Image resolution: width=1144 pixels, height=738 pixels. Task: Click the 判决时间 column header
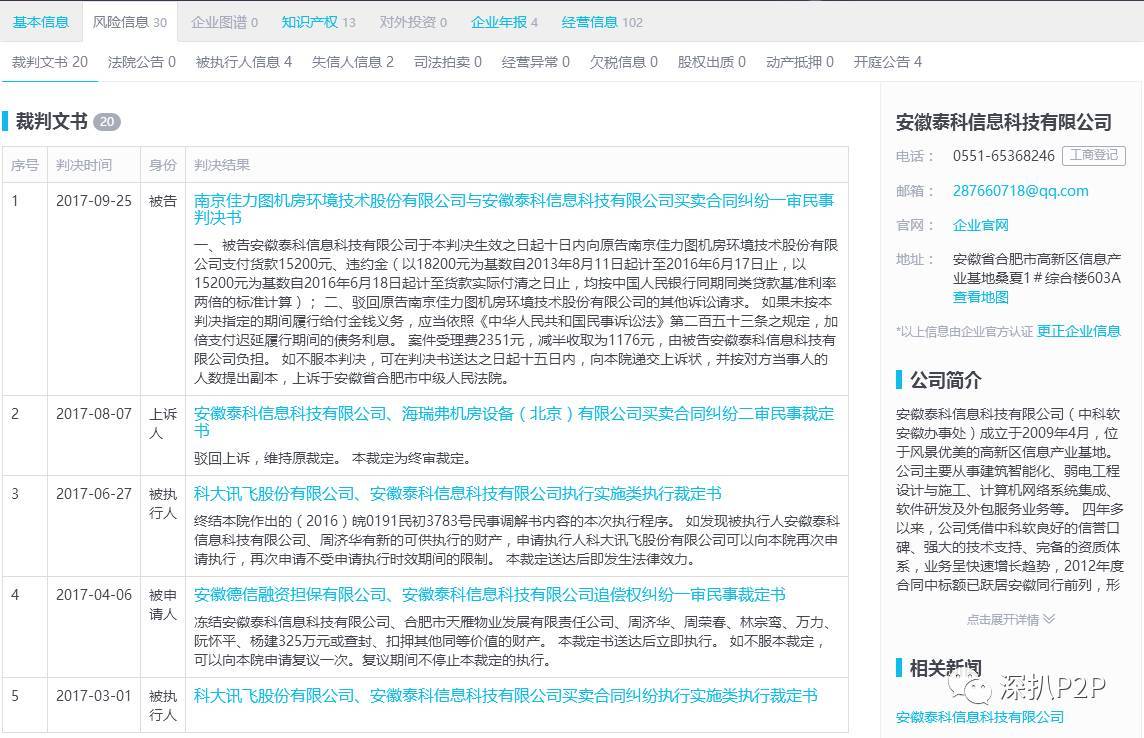[84, 165]
